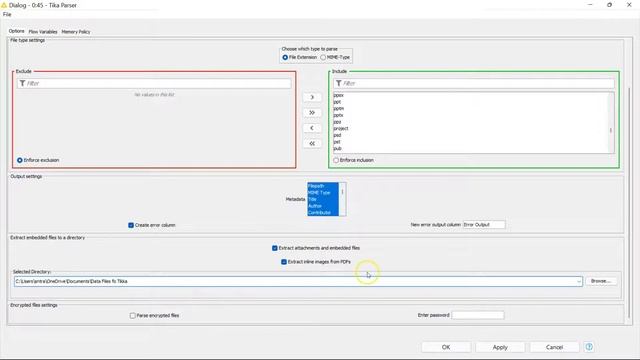Screen dimensions: 640x360
Task: Select File Extension parse type
Action: pos(285,58)
